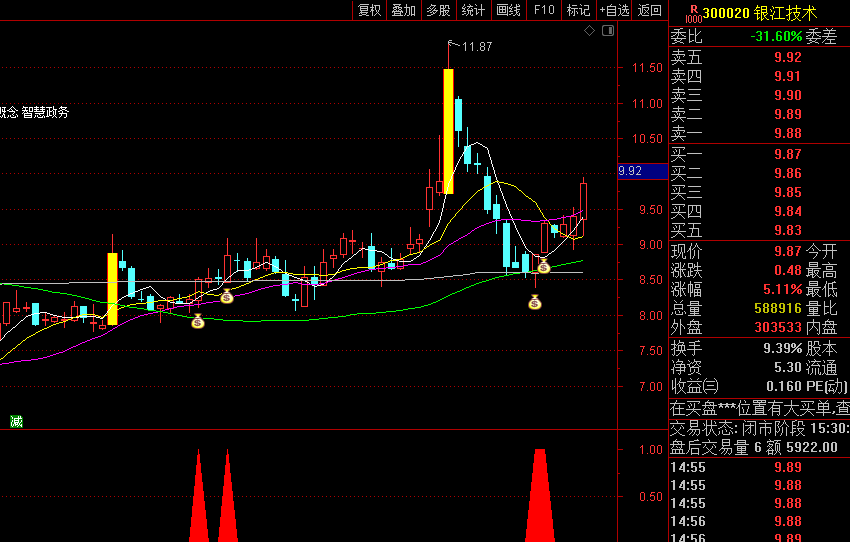The height and width of the screenshot is (542, 850).
Task: Open the 统计 statistics menu
Action: pyautogui.click(x=473, y=10)
